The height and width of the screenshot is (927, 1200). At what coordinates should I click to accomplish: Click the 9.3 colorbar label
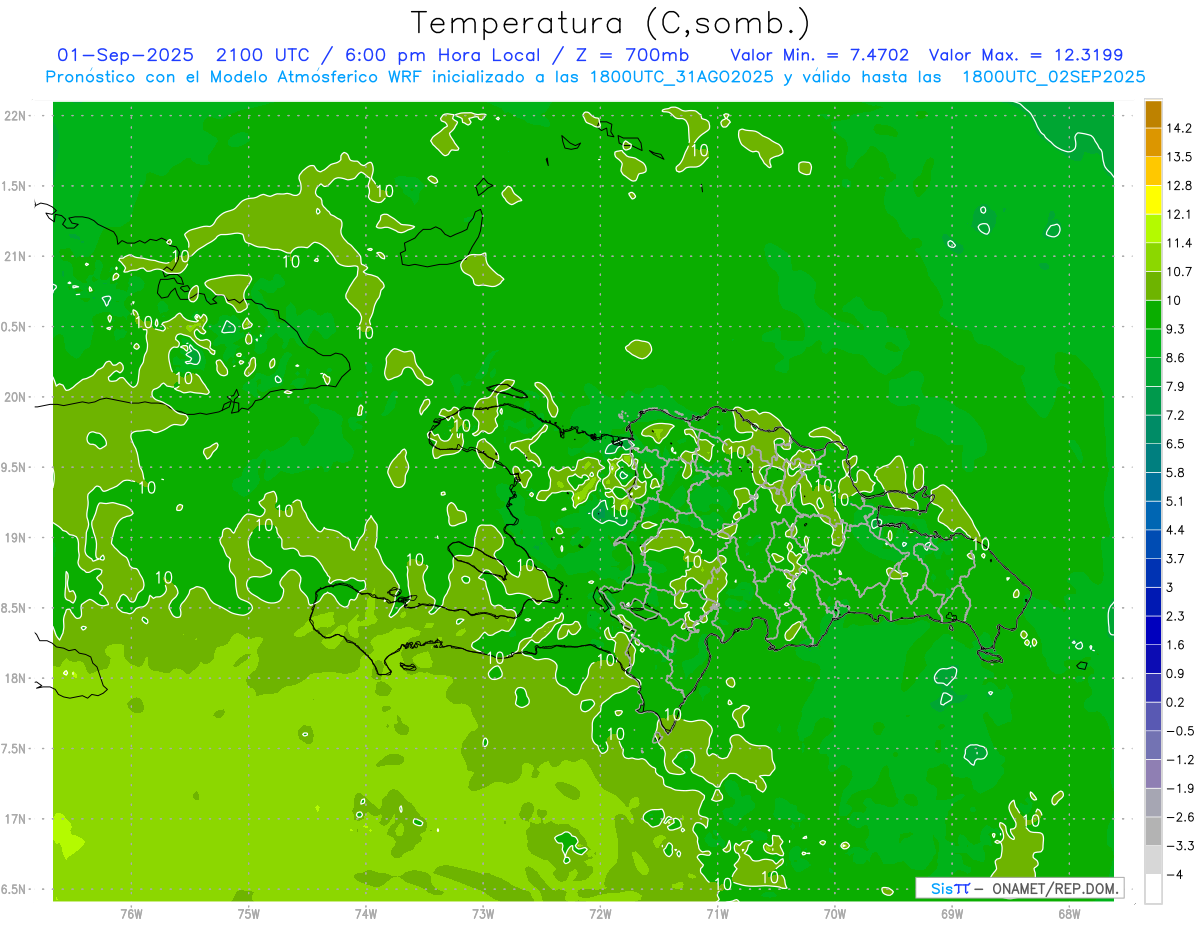pyautogui.click(x=1175, y=329)
